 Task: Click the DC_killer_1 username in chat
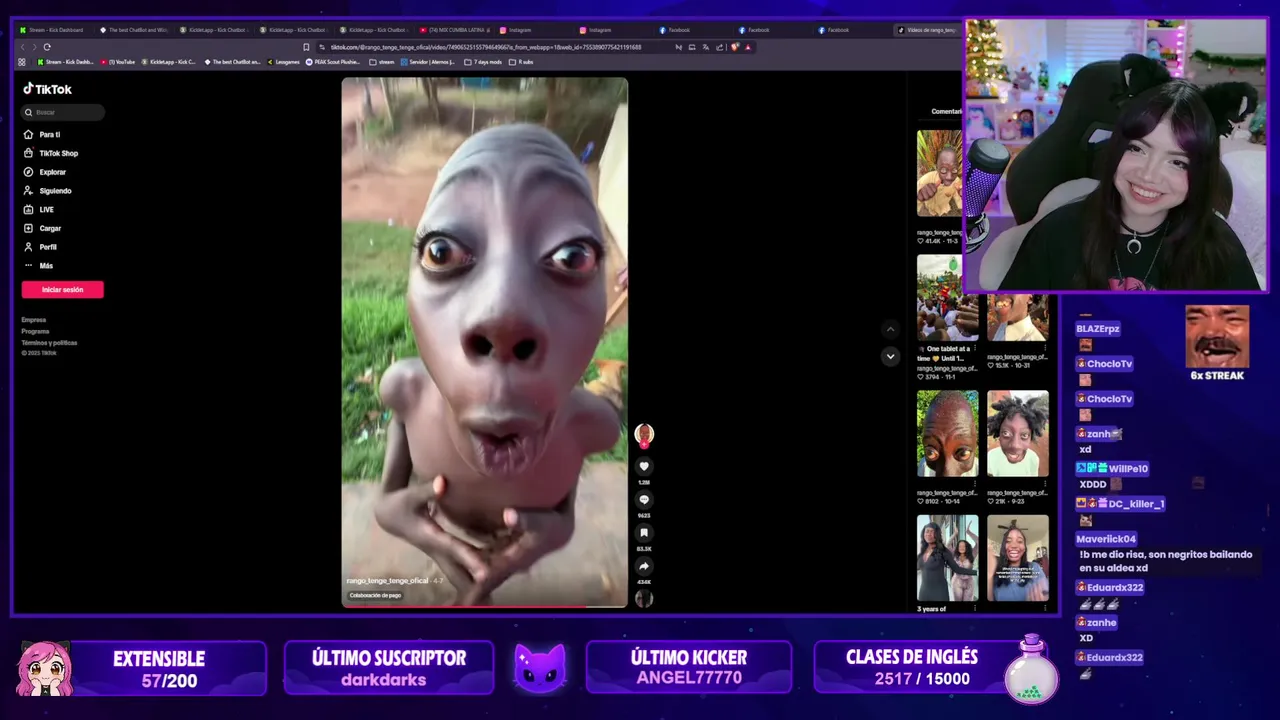(x=1135, y=504)
